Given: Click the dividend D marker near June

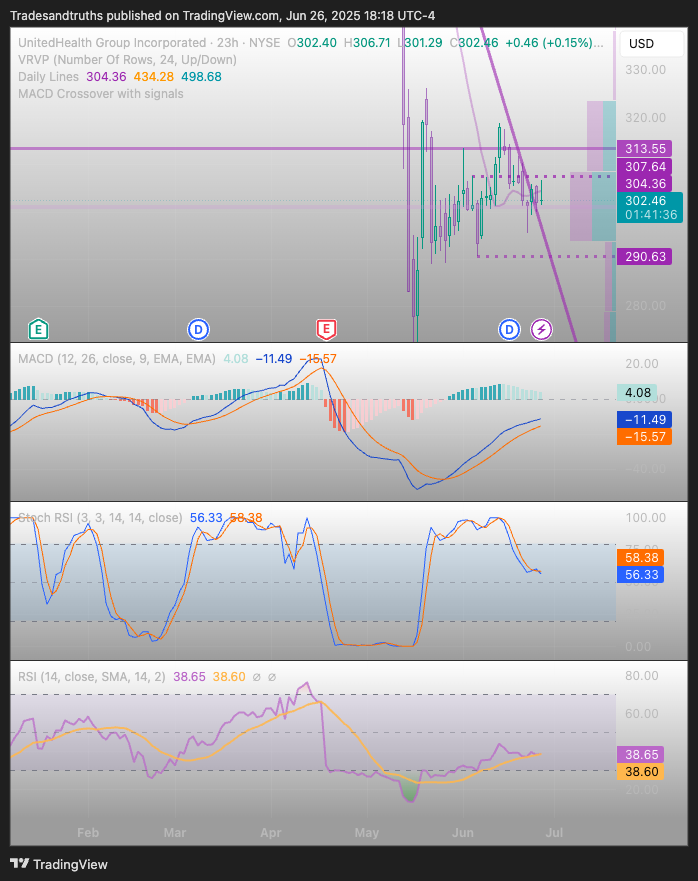Looking at the screenshot, I should (x=510, y=329).
